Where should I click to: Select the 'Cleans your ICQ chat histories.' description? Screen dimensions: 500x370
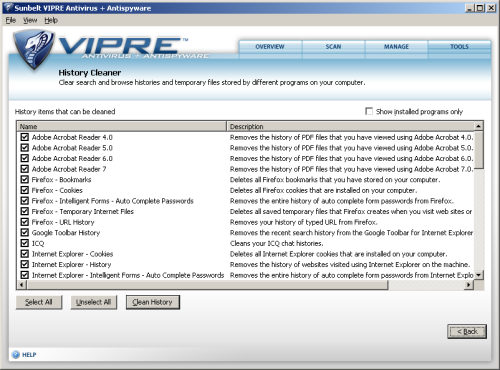(x=276, y=243)
